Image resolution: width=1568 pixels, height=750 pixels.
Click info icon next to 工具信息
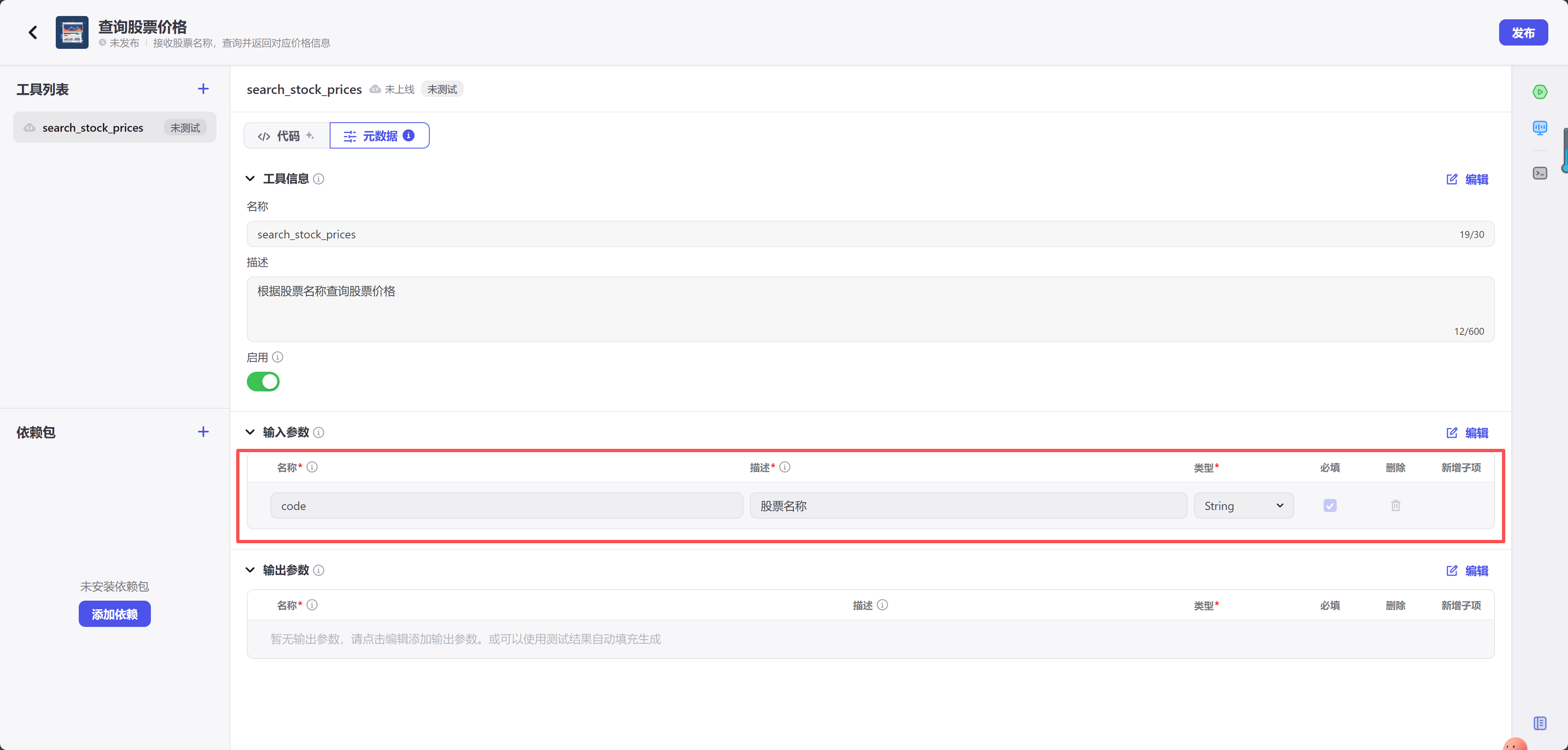click(318, 179)
